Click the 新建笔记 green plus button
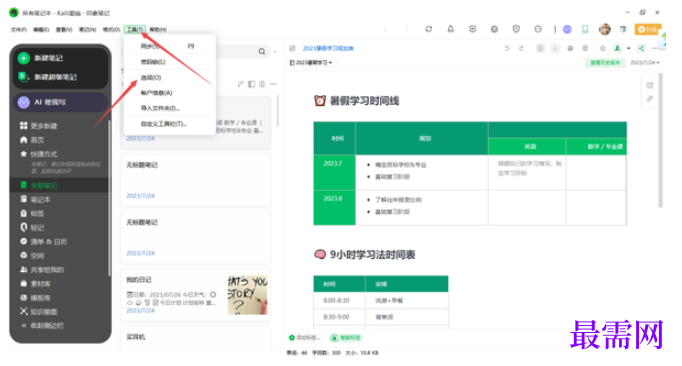 (24, 58)
